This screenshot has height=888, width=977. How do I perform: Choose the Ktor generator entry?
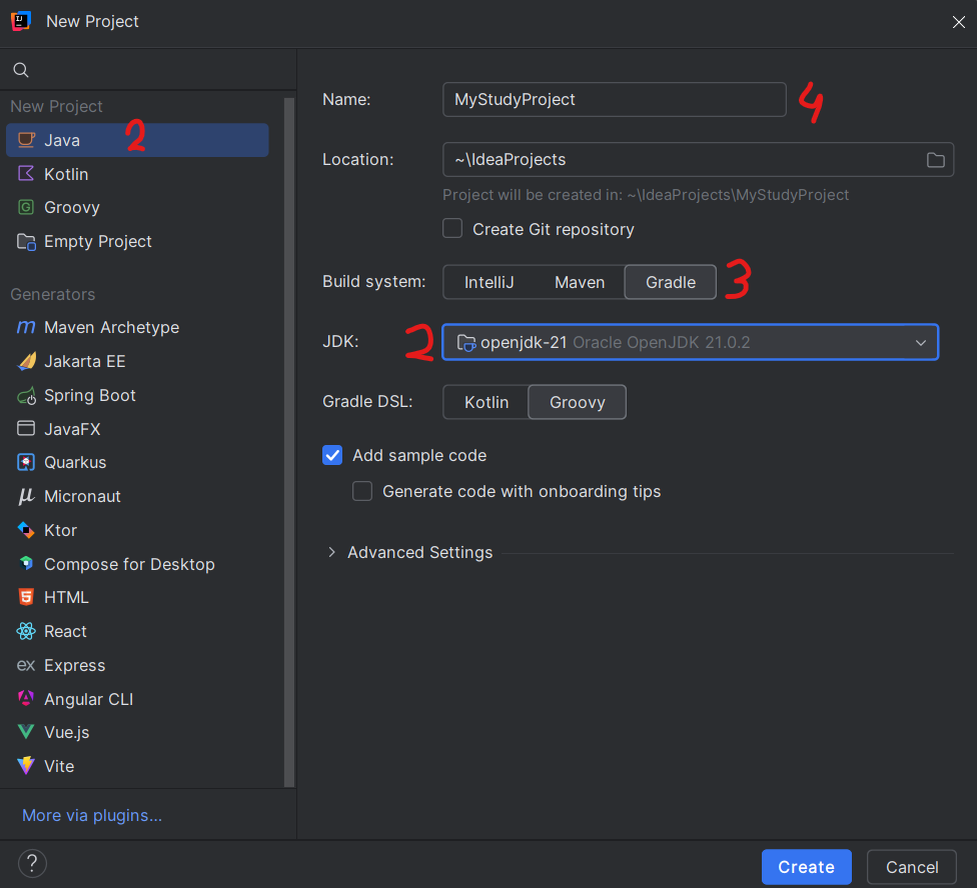137,530
